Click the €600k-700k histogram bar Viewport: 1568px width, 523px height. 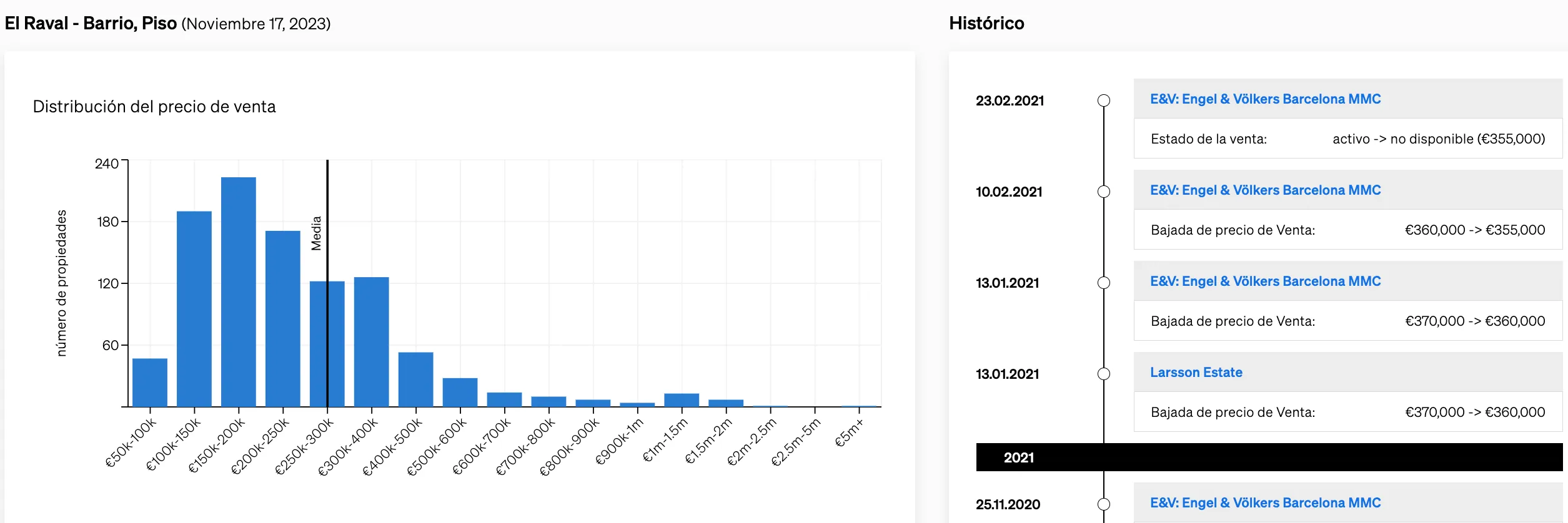click(505, 399)
